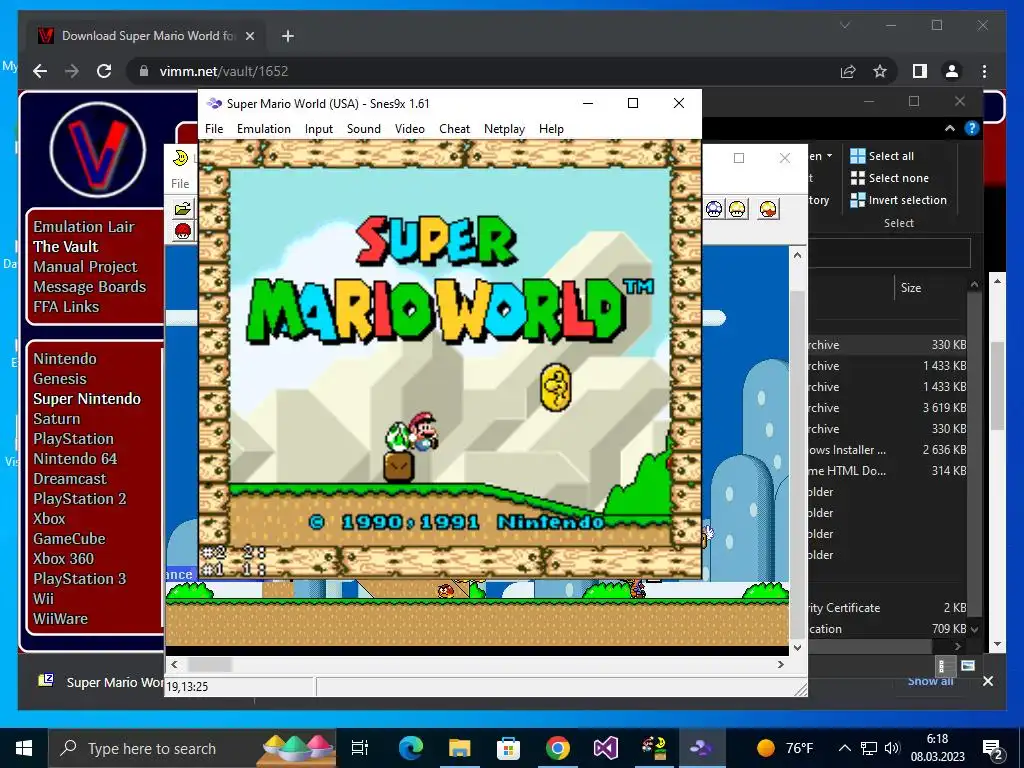Click Invert selection in File Explorer ribbon

[898, 200]
